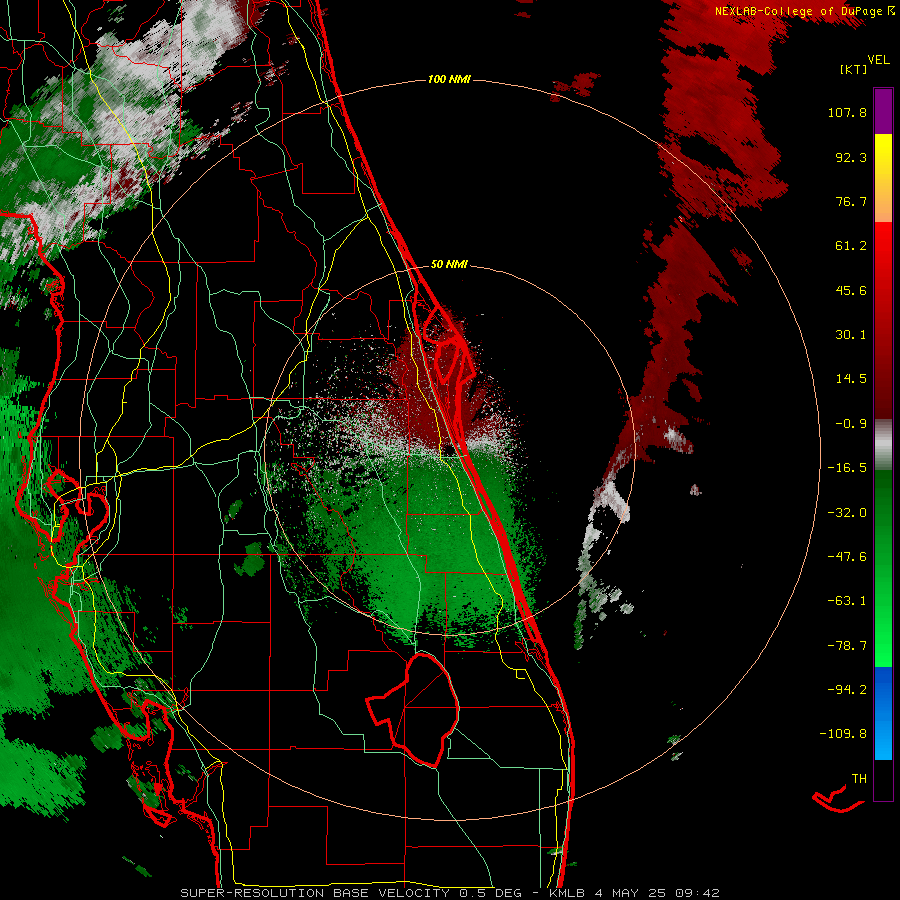Click the 50 NMI range ring label

coord(449,264)
